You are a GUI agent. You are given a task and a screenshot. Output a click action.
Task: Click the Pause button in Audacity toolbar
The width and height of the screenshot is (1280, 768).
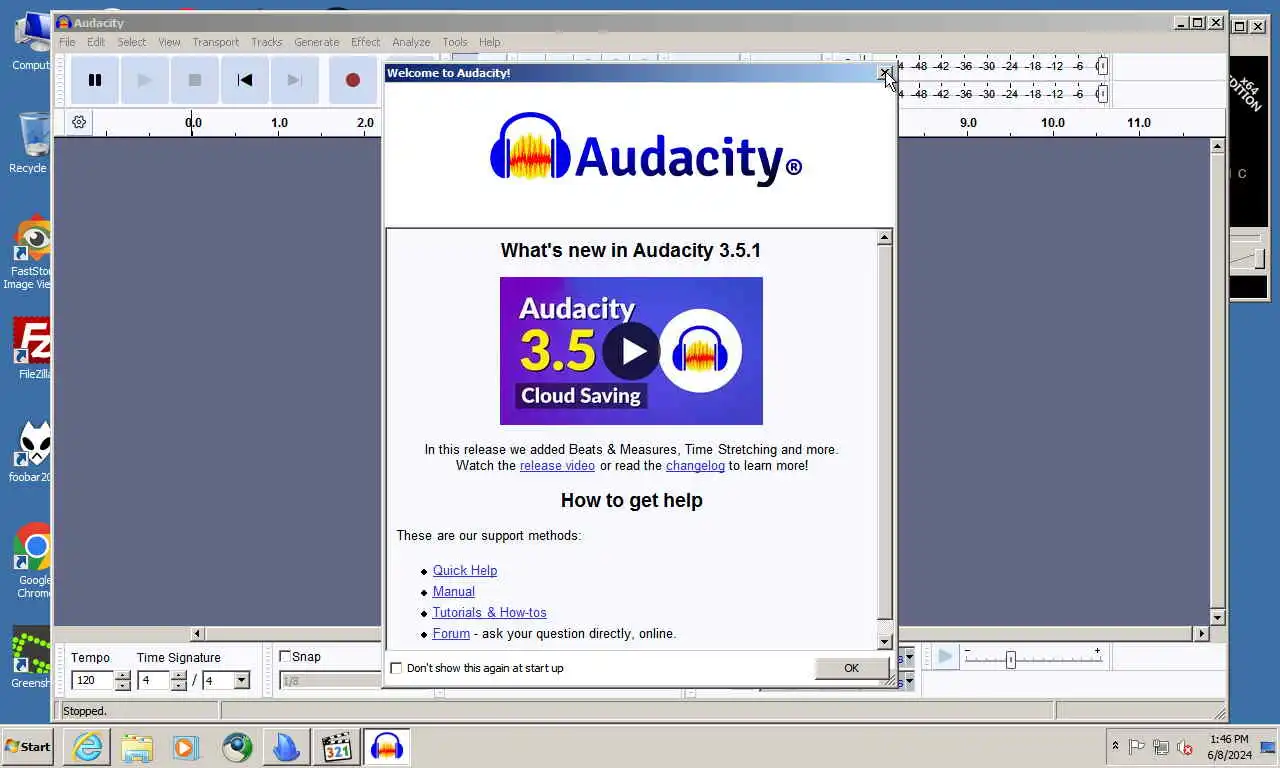pos(95,80)
